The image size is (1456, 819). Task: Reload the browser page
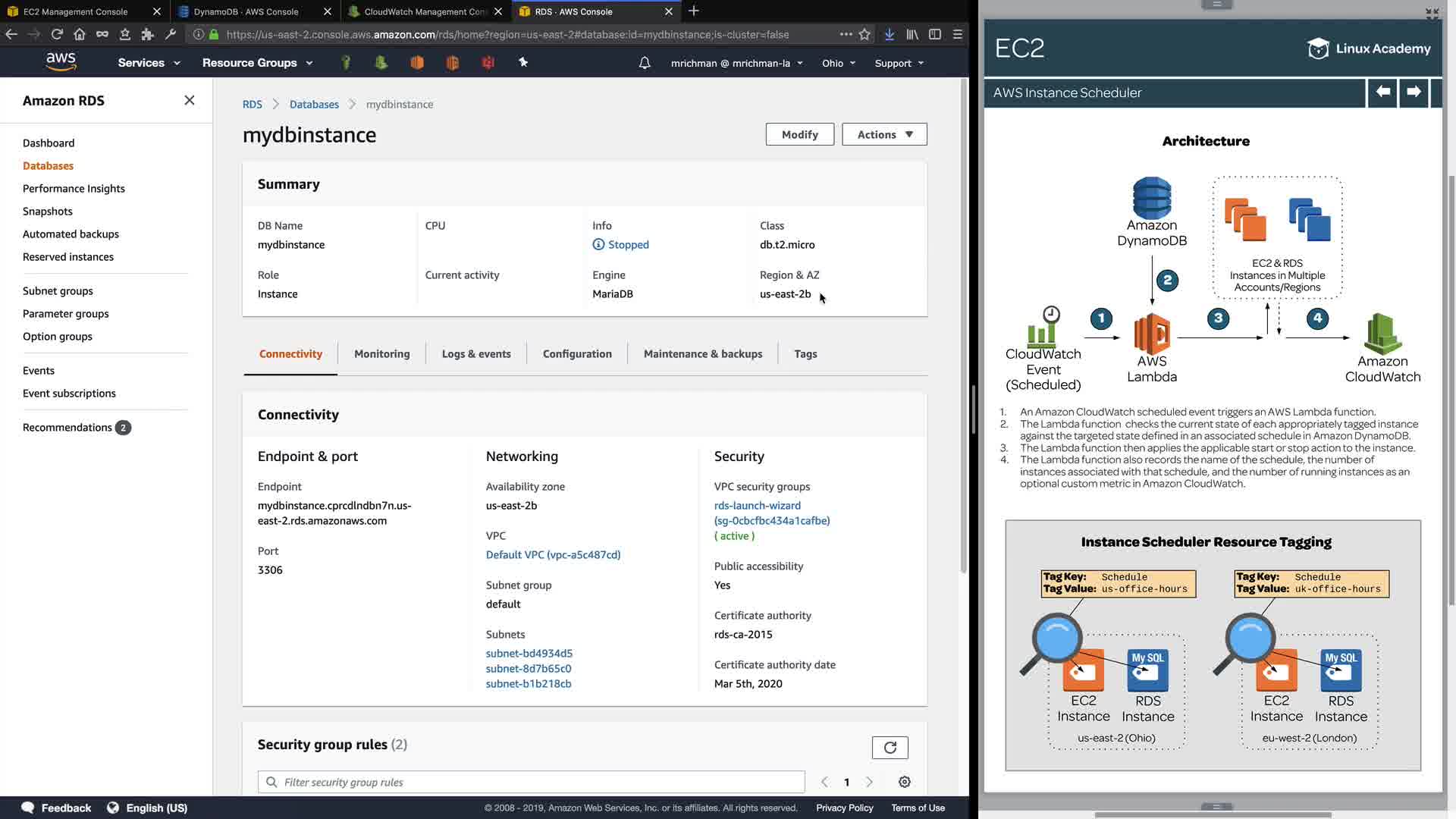(57, 34)
